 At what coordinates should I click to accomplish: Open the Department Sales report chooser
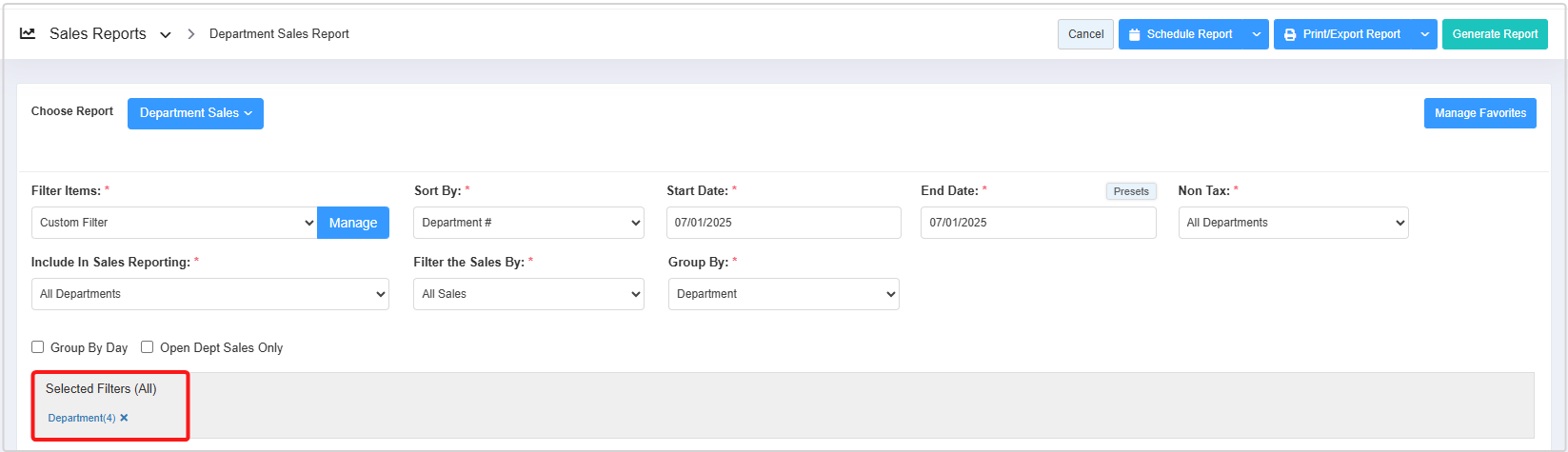pos(195,113)
